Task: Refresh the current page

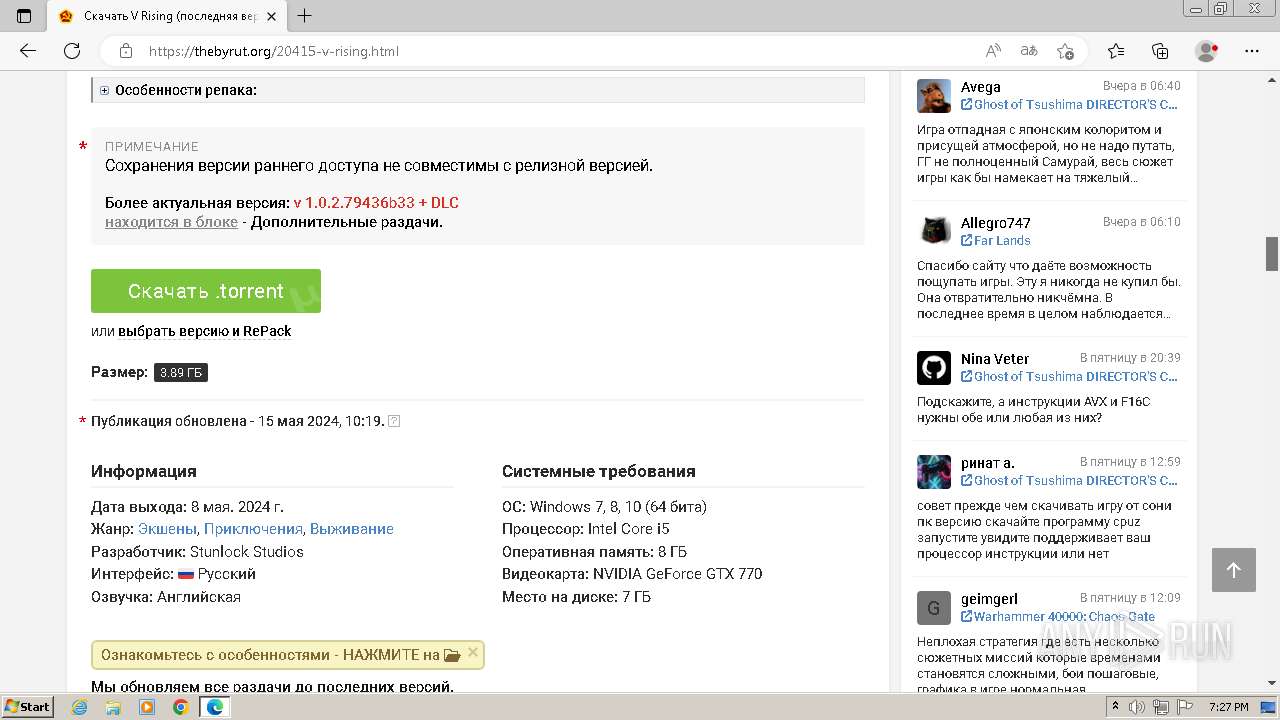Action: (72, 51)
